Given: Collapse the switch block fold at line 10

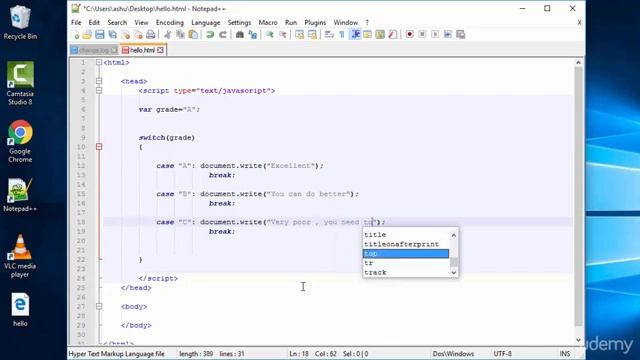Looking at the screenshot, I should 99,147.
